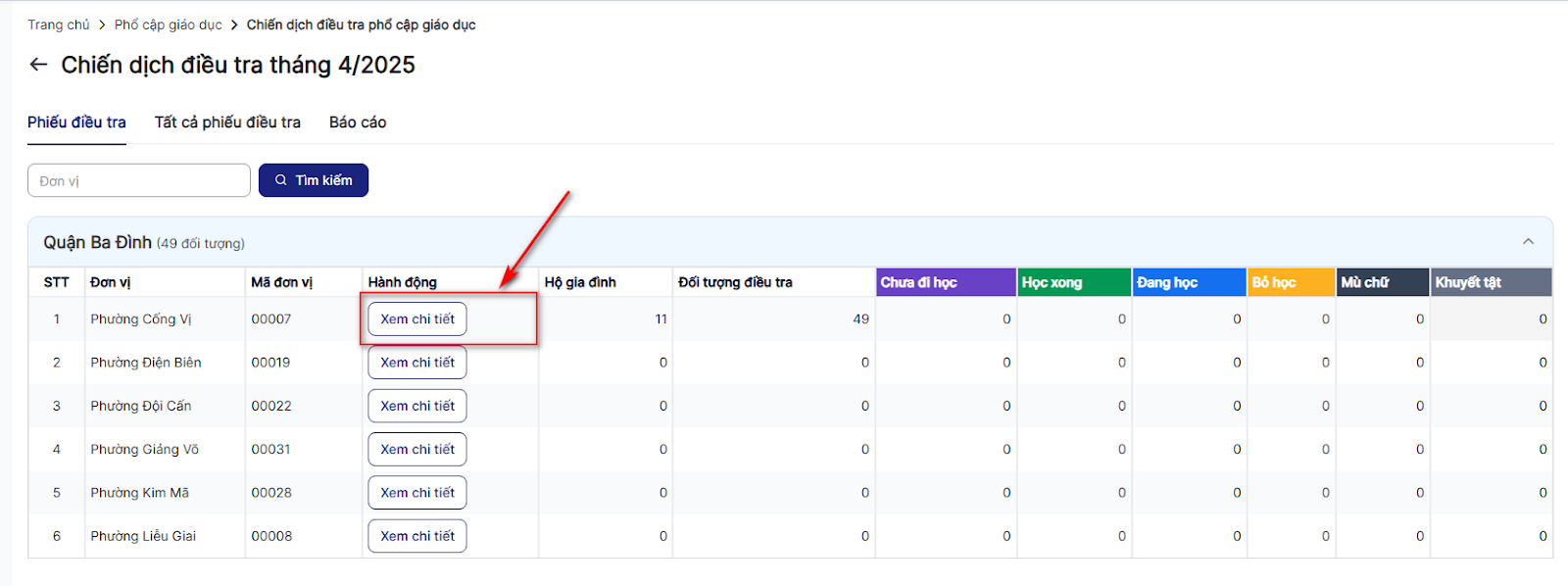Screen dimensions: 1568x586
Task: Click the blue Đang học column header
Action: tap(1189, 282)
